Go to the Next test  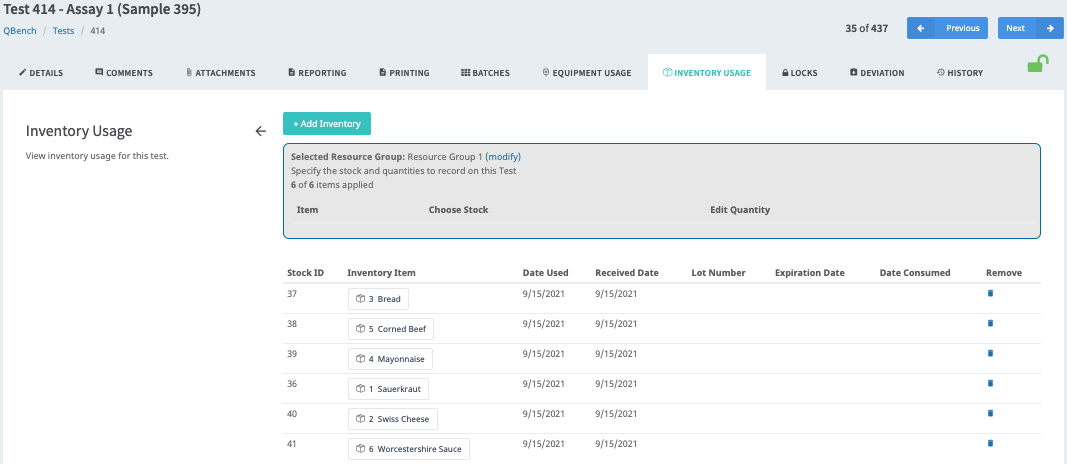click(1030, 28)
